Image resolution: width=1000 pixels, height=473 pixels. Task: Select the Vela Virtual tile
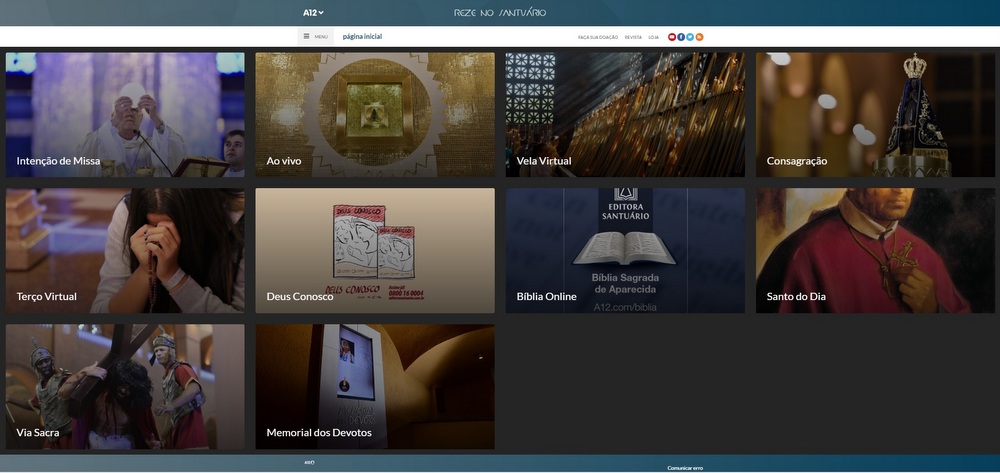pos(625,115)
